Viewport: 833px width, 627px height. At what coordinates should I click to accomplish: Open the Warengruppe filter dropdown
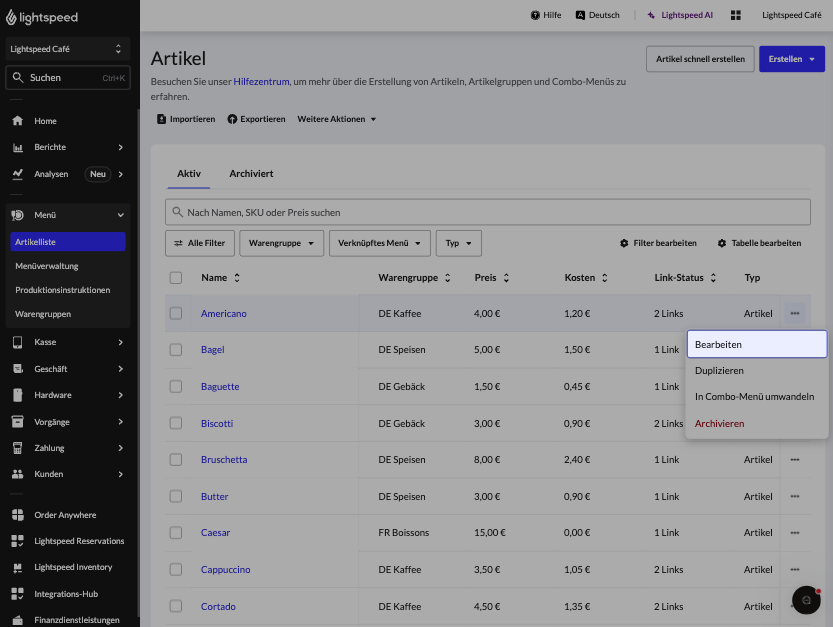pos(282,243)
